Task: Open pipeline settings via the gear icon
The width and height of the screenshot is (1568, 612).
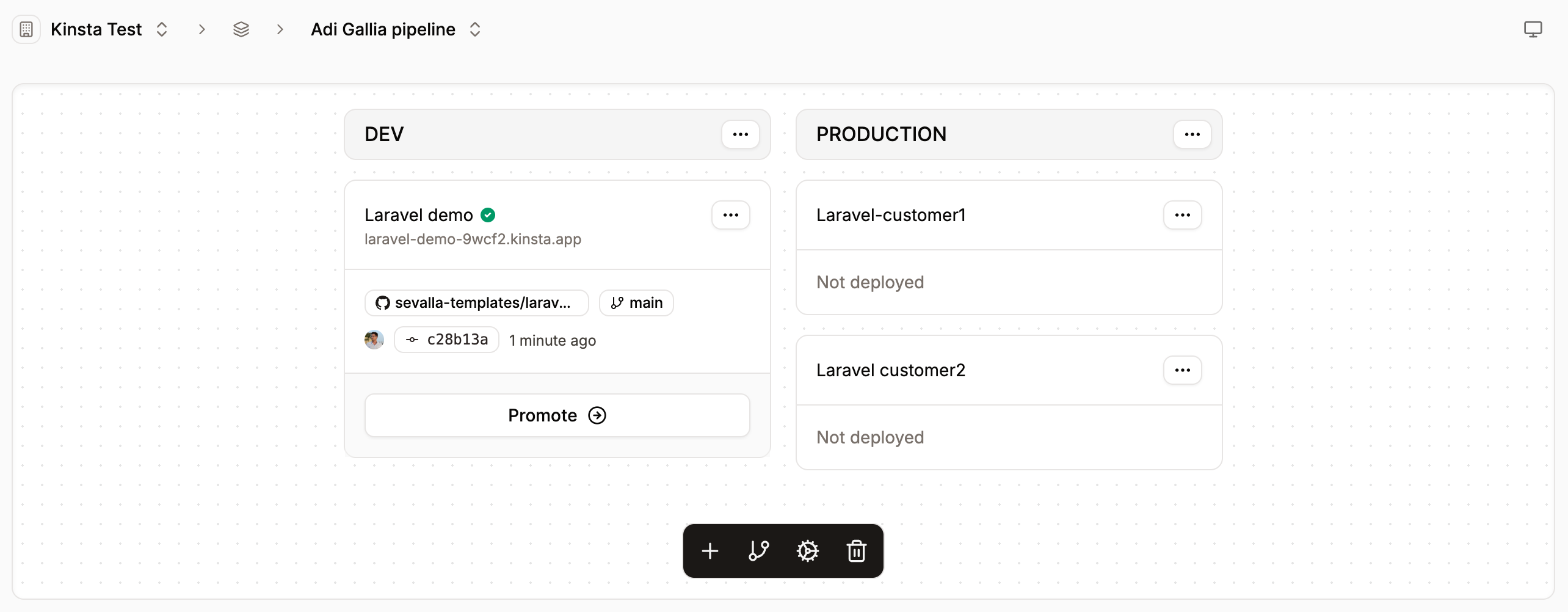Action: (807, 550)
